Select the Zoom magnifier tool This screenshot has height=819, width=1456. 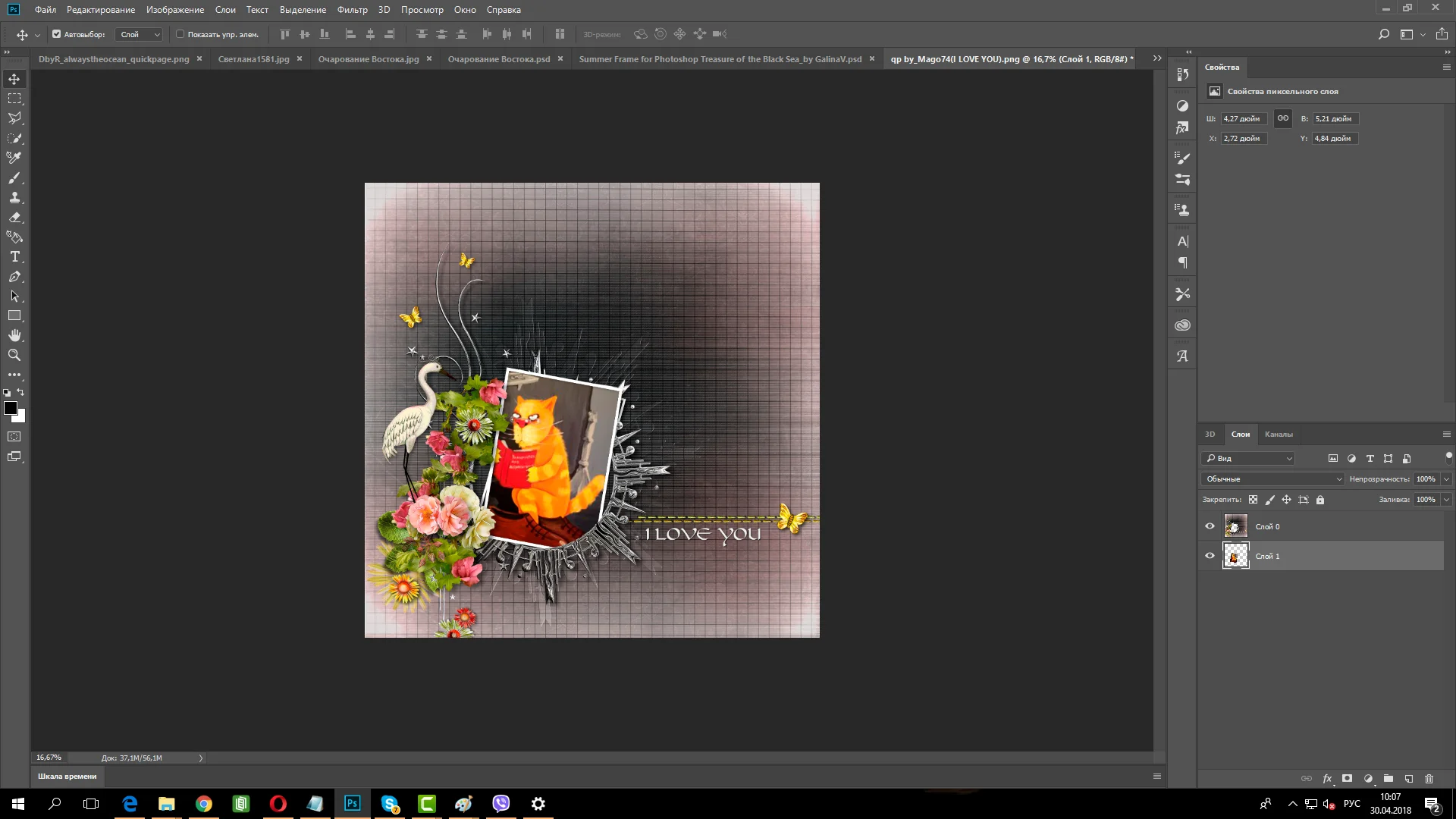14,355
